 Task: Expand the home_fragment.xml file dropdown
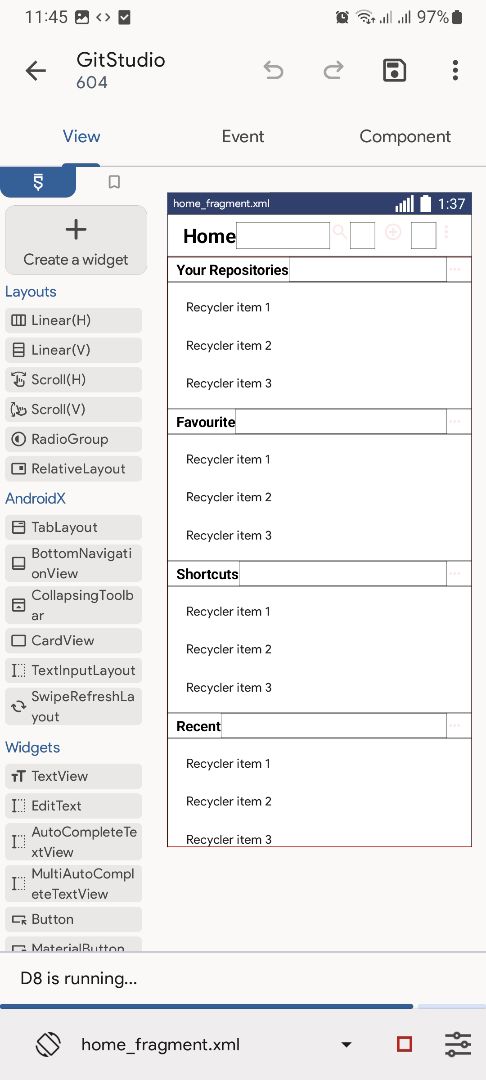346,1045
